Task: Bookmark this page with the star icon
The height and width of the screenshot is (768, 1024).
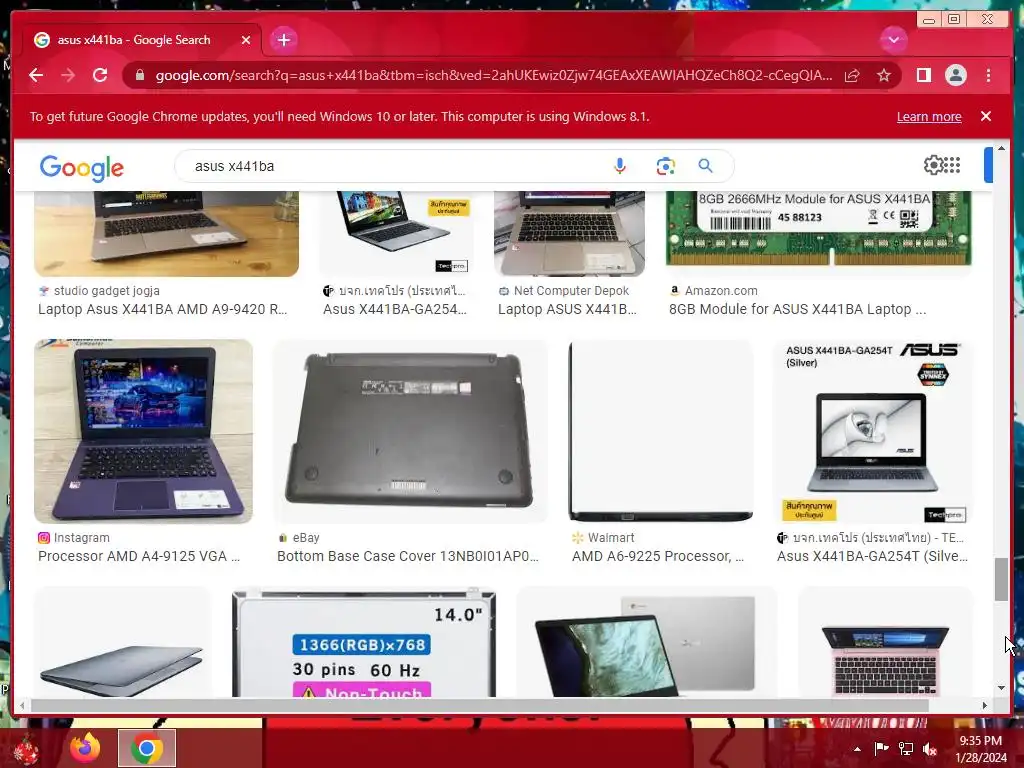Action: (x=884, y=75)
